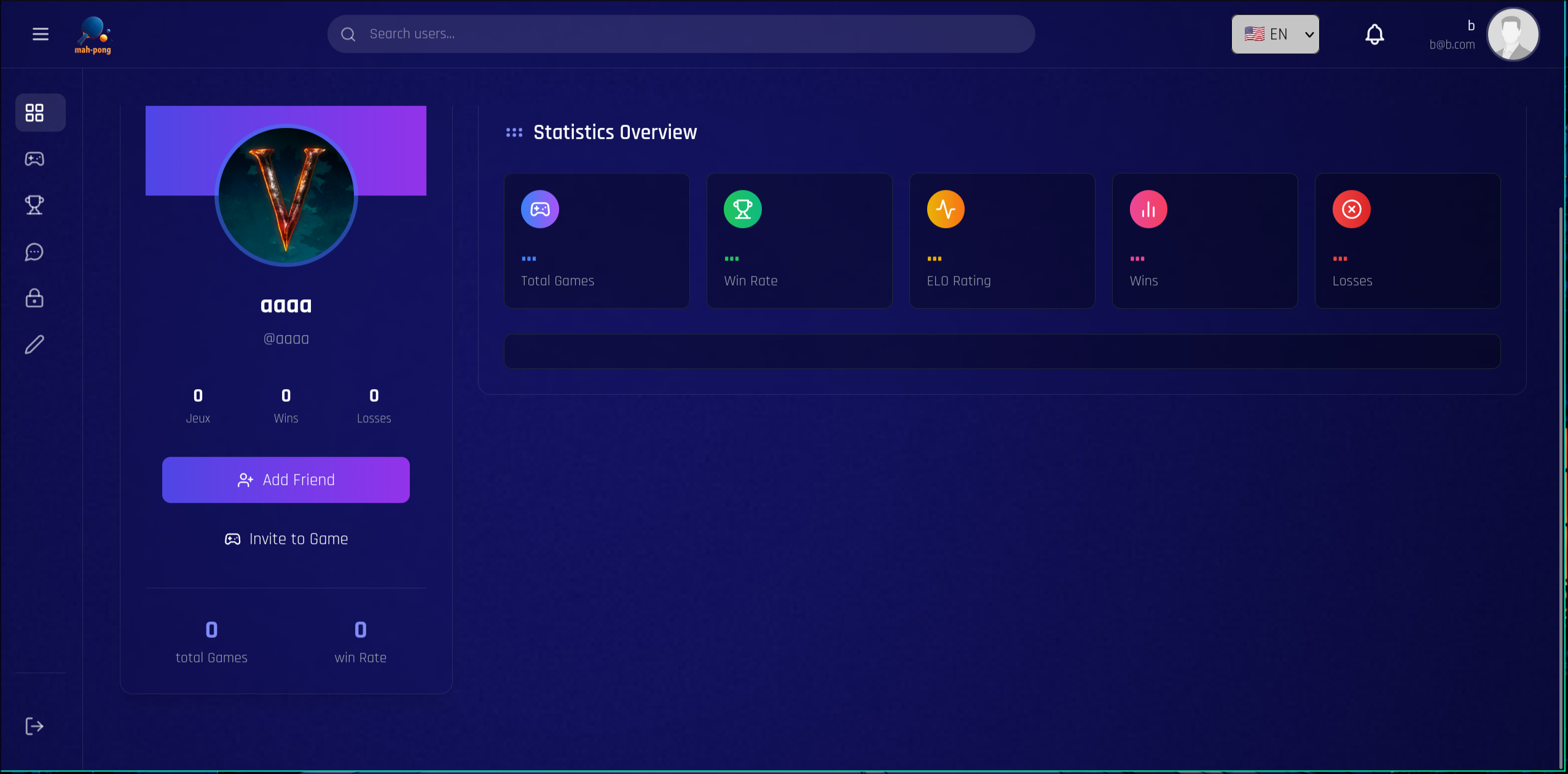
Task: Select the Win Rate card label
Action: coord(750,281)
